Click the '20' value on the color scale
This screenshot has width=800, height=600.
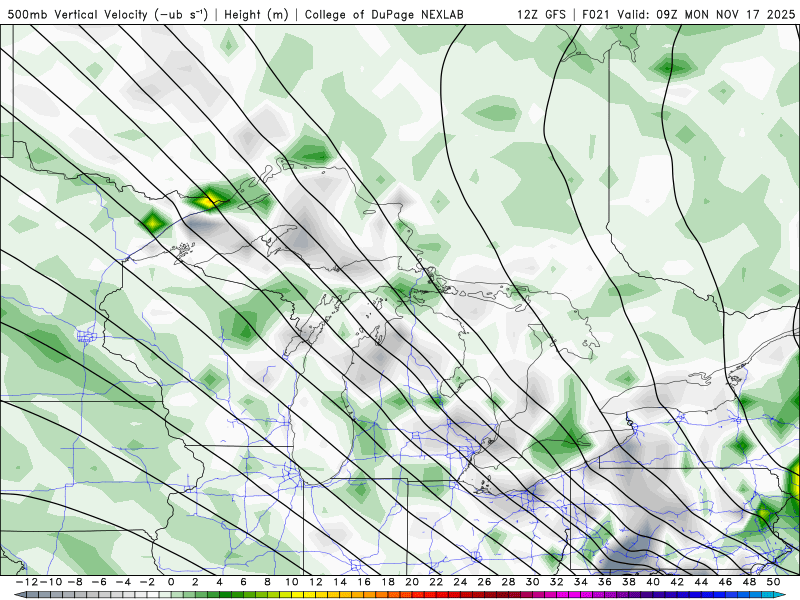tap(412, 582)
